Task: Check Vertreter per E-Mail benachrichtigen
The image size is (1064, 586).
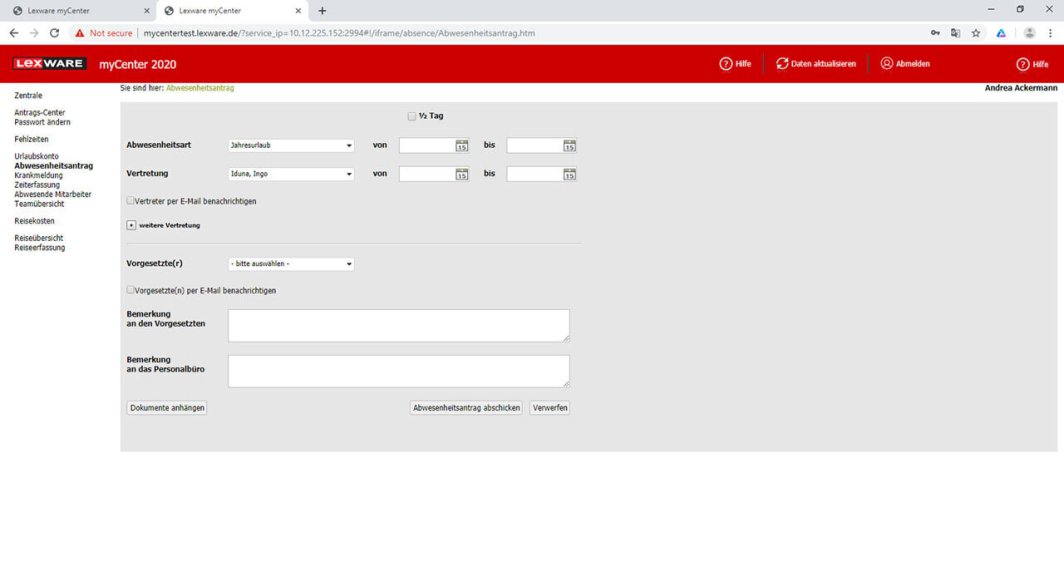Action: [130, 201]
